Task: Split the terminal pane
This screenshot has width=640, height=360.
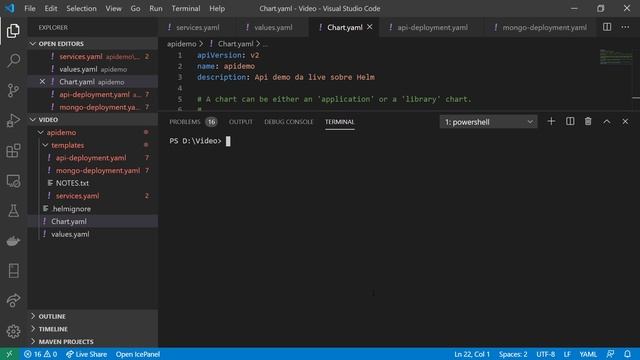Action: click(x=570, y=121)
